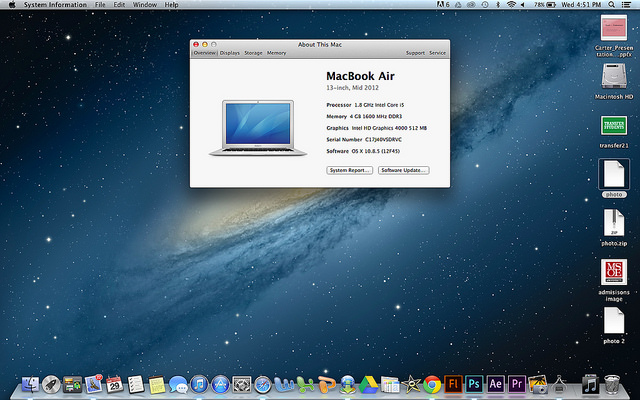
Task: Switch to the Storage tab
Action: (x=253, y=53)
